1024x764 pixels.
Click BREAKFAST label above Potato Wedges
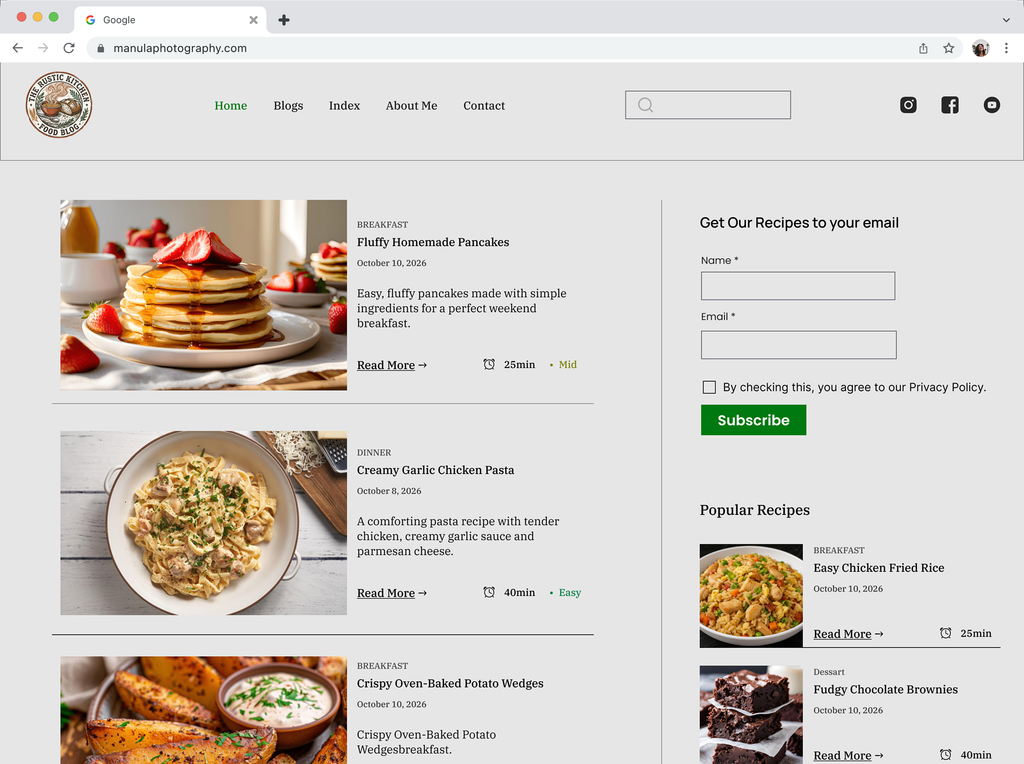(x=382, y=666)
